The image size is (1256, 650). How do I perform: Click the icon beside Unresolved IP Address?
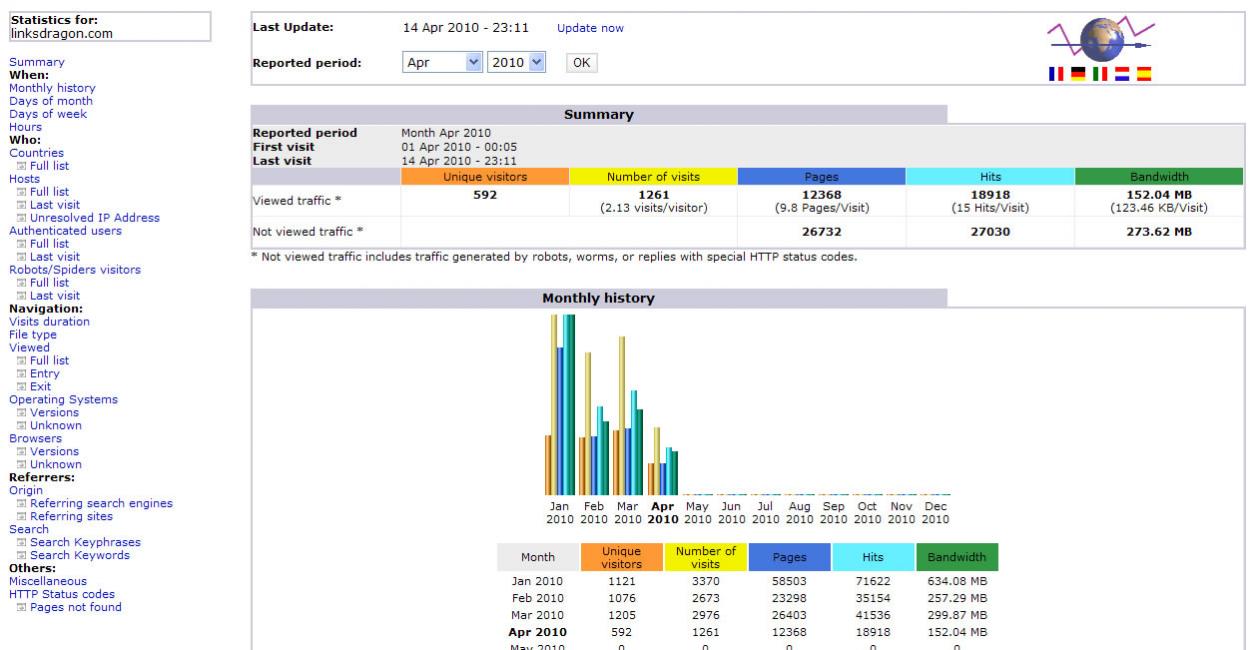pos(21,218)
